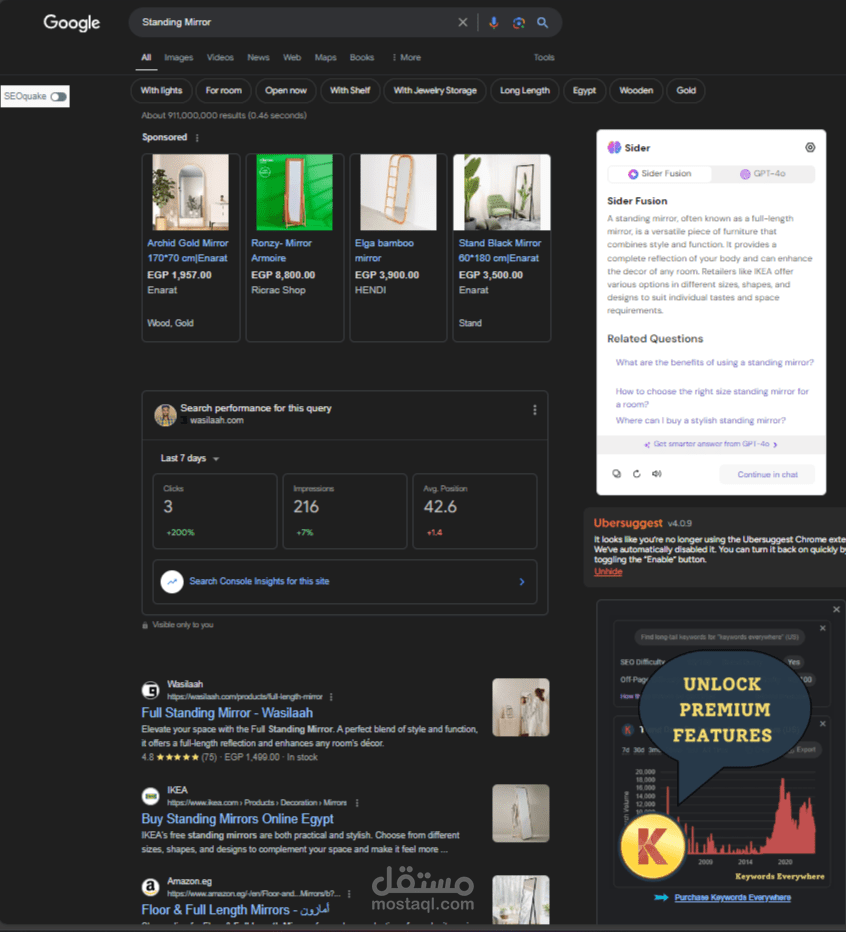Regenerate Sider answer with refresh icon
The height and width of the screenshot is (932, 846).
pos(637,474)
